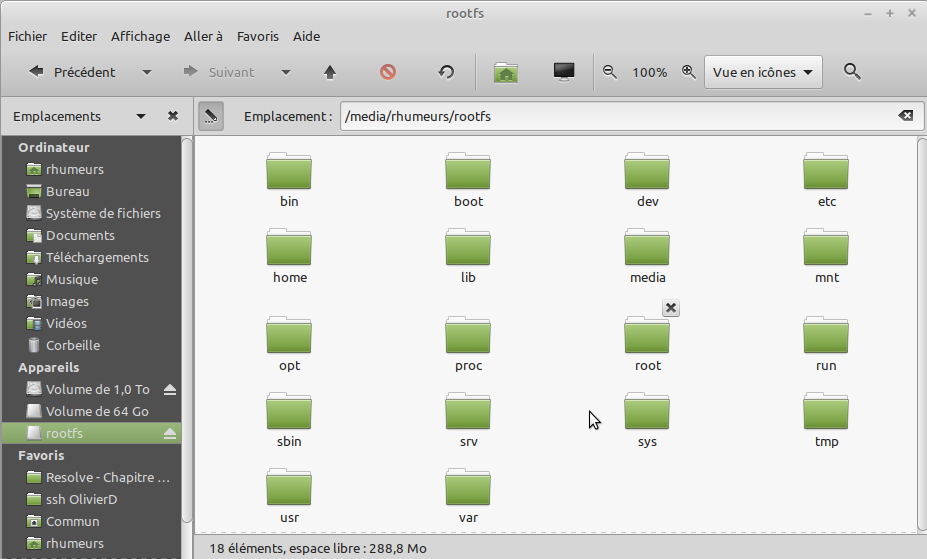Select the etc folder

pos(826,181)
